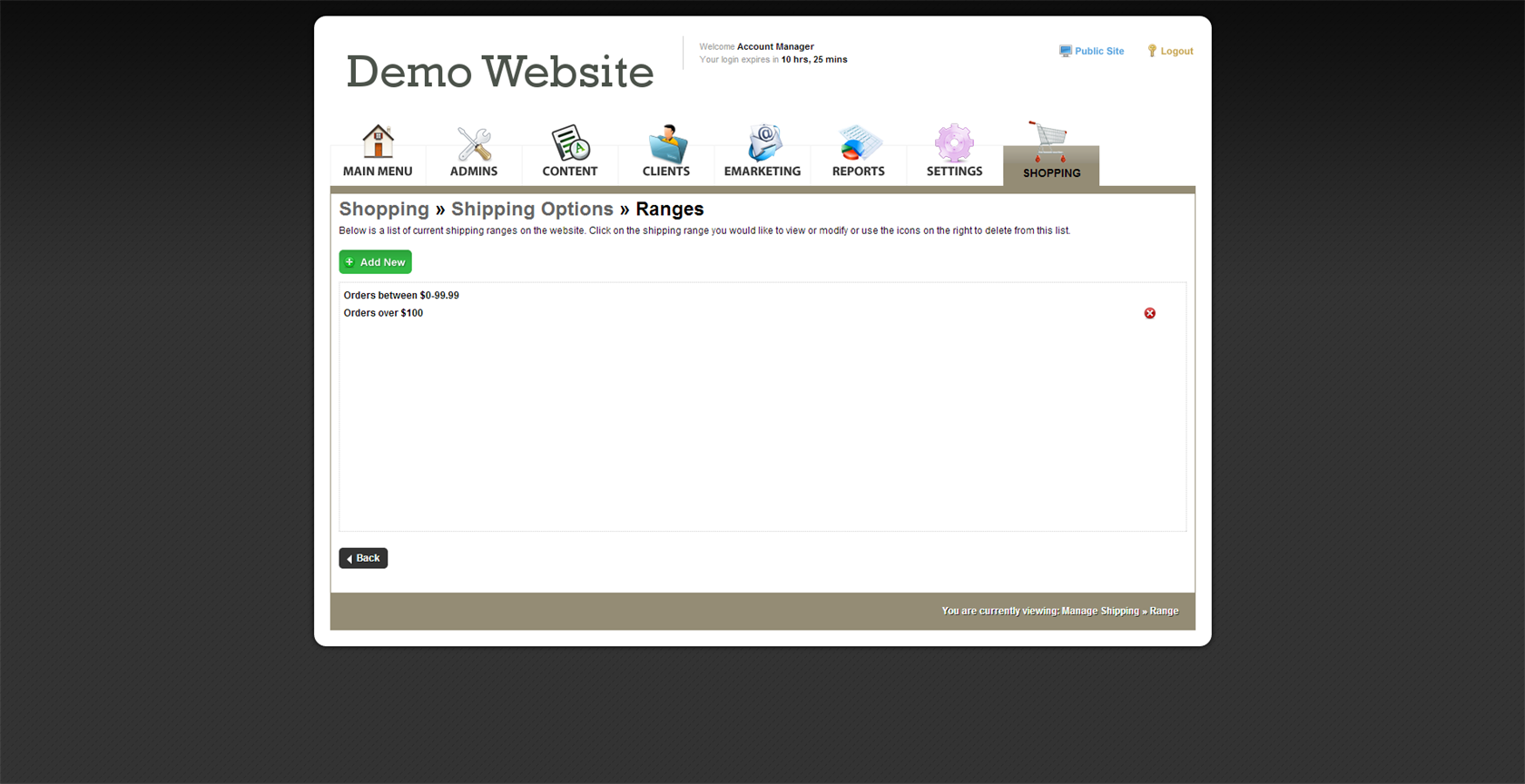Open the Orders over $100 range

(x=383, y=313)
